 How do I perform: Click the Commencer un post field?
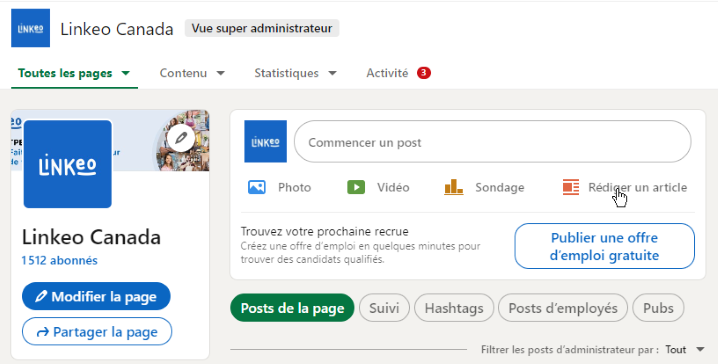pyautogui.click(x=492, y=142)
